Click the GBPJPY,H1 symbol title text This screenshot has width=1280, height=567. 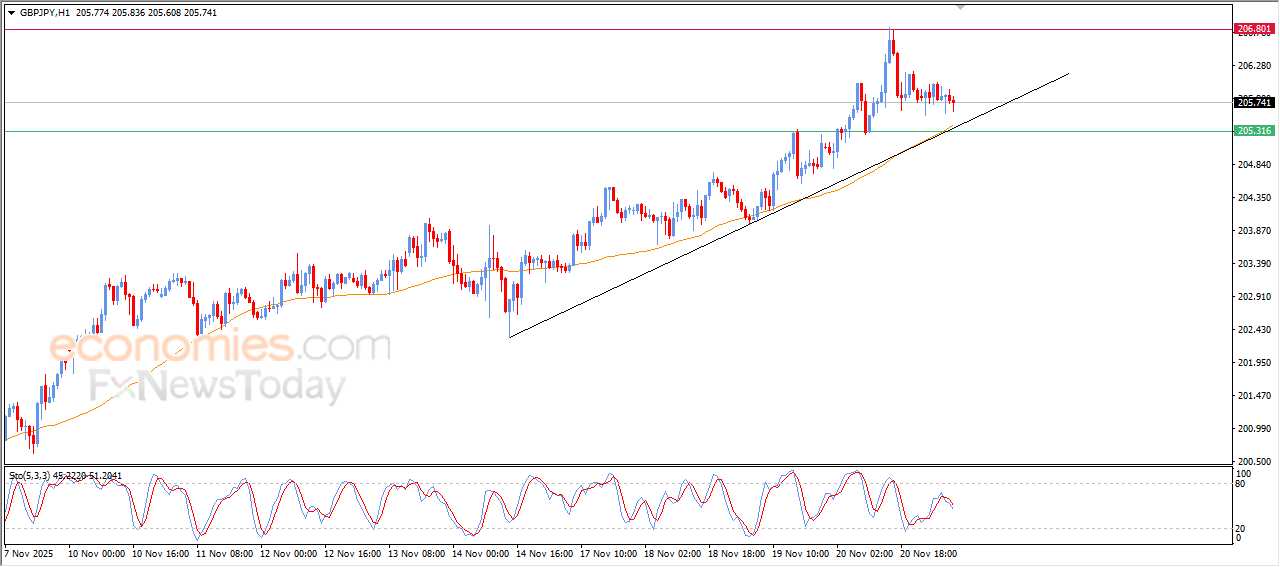click(45, 12)
